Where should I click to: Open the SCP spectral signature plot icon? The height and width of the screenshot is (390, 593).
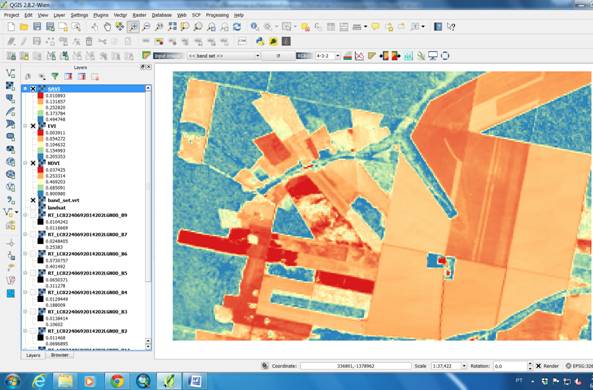pyautogui.click(x=359, y=56)
